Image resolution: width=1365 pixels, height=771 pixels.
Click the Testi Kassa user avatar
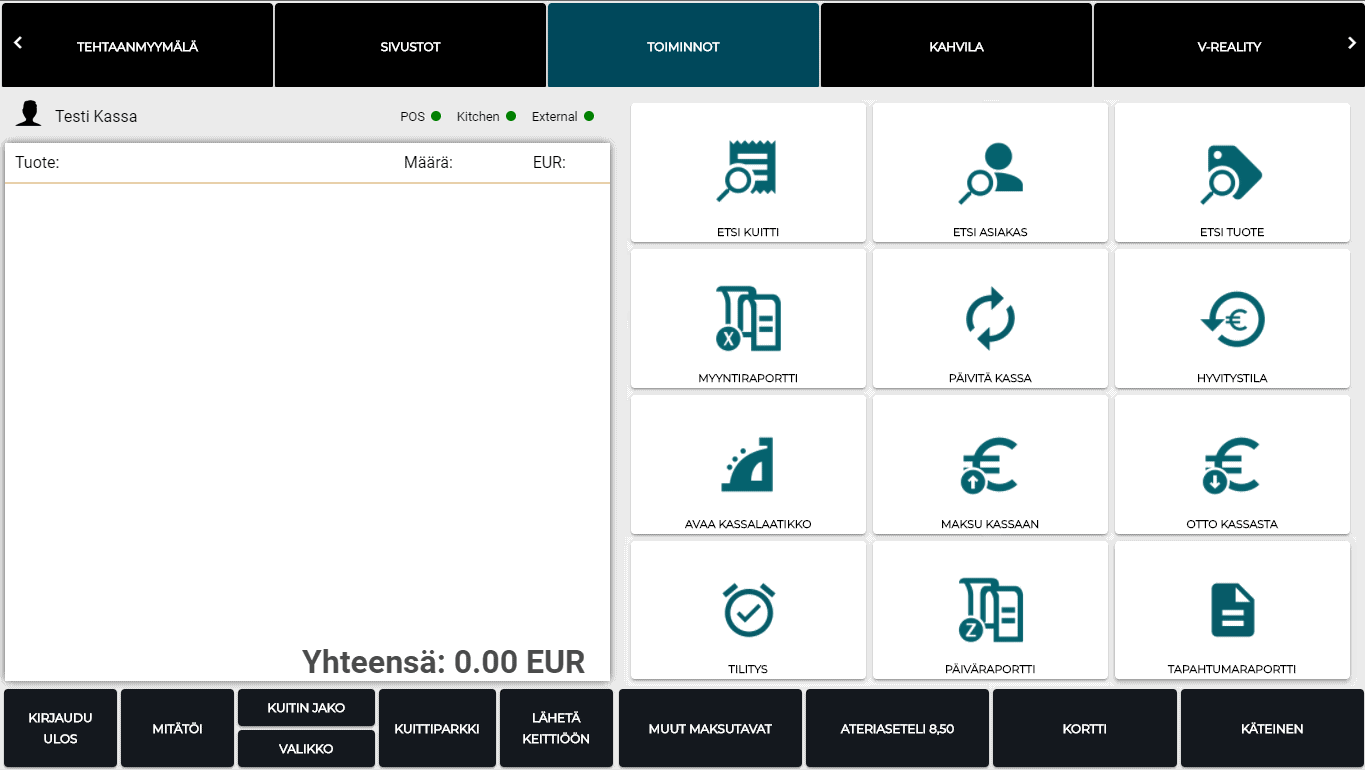click(29, 115)
